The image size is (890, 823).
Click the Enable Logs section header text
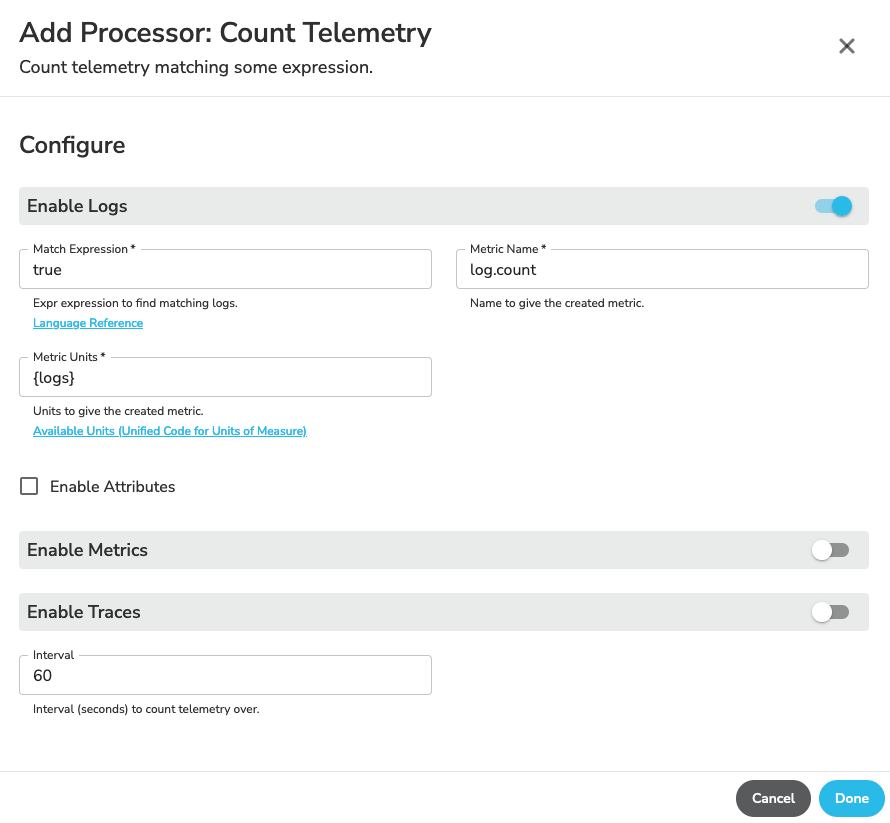pos(77,206)
